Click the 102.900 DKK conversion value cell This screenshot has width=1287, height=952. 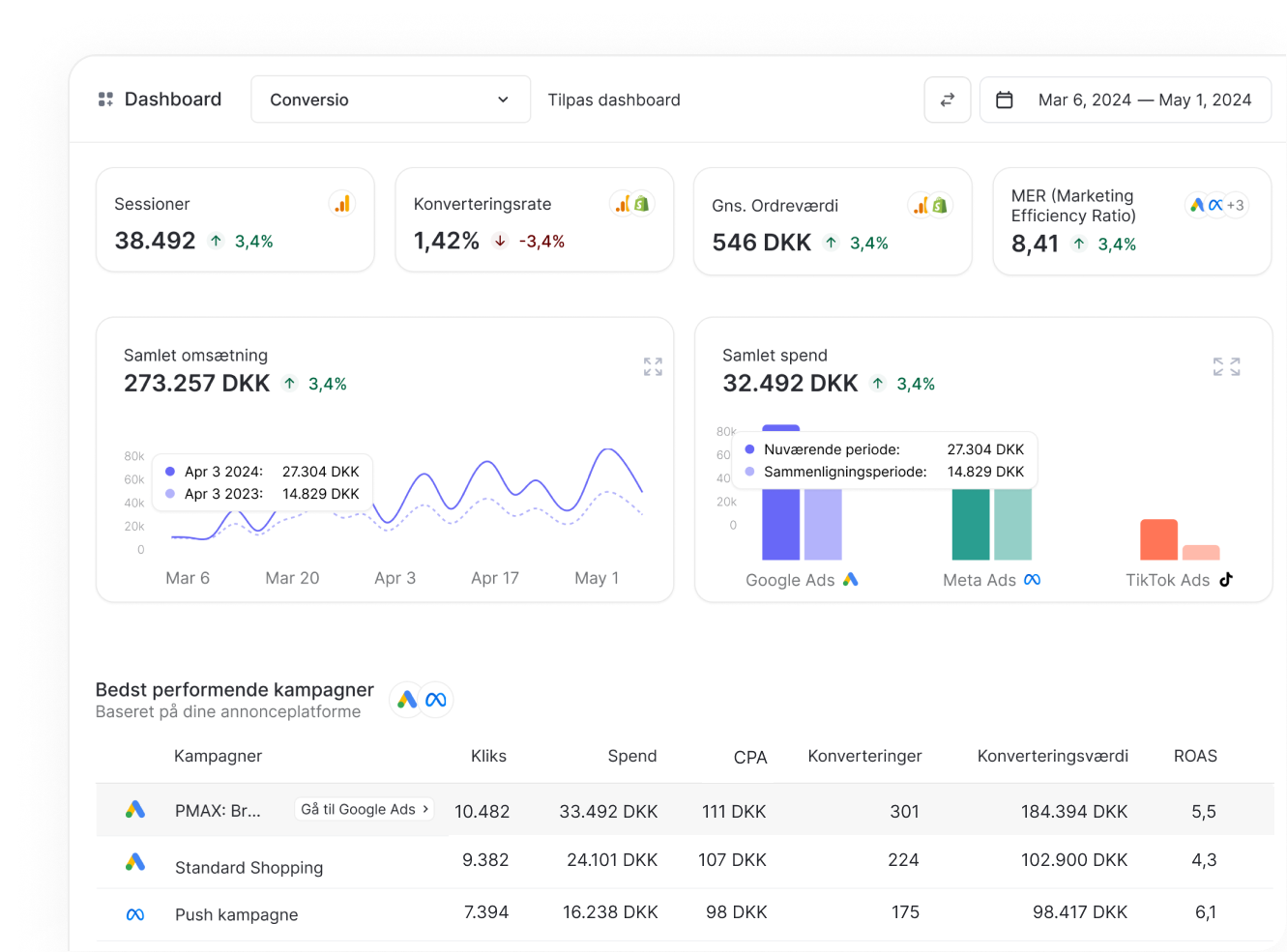[x=1074, y=860]
